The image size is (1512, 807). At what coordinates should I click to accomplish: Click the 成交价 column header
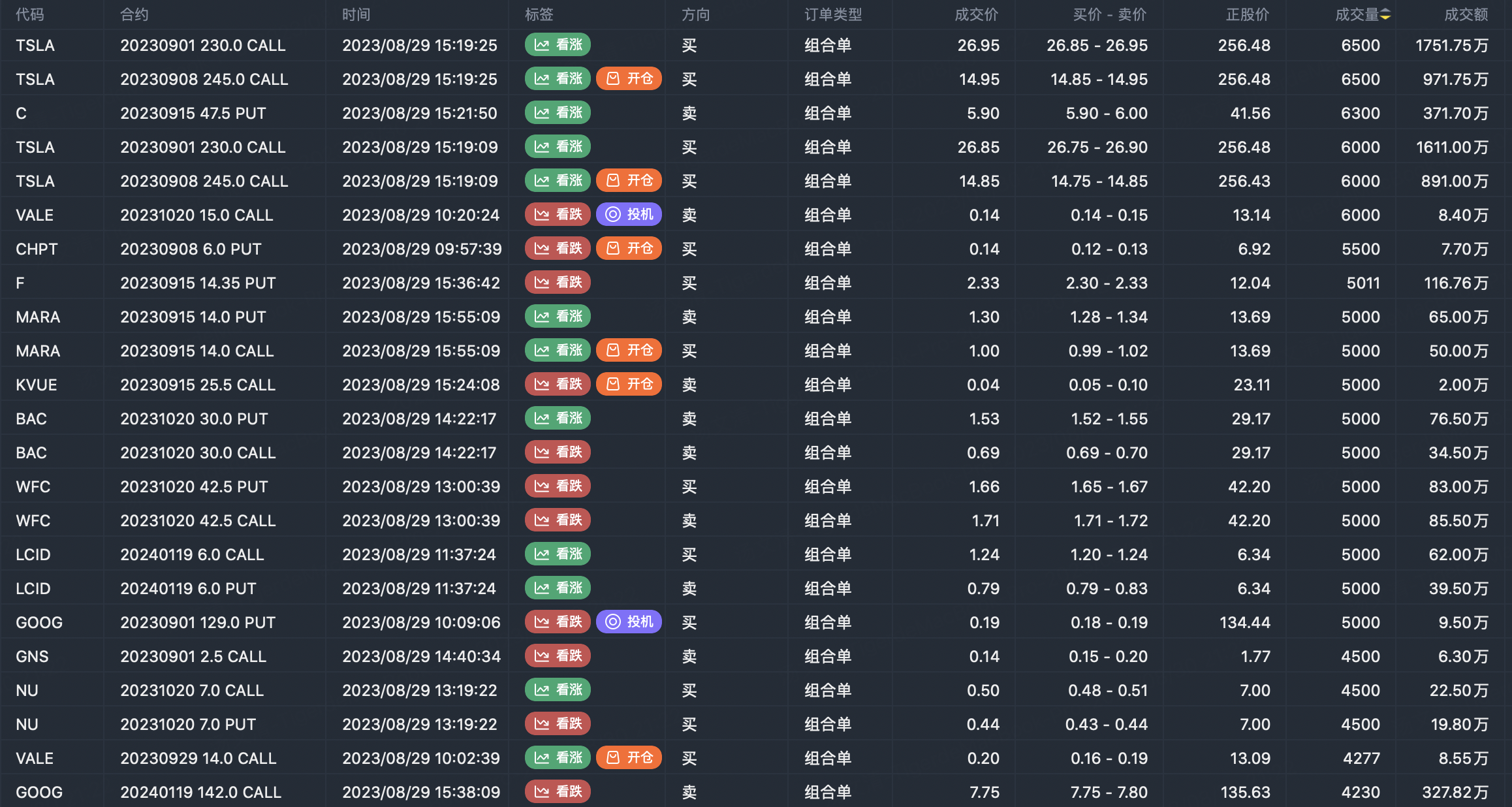pyautogui.click(x=976, y=15)
